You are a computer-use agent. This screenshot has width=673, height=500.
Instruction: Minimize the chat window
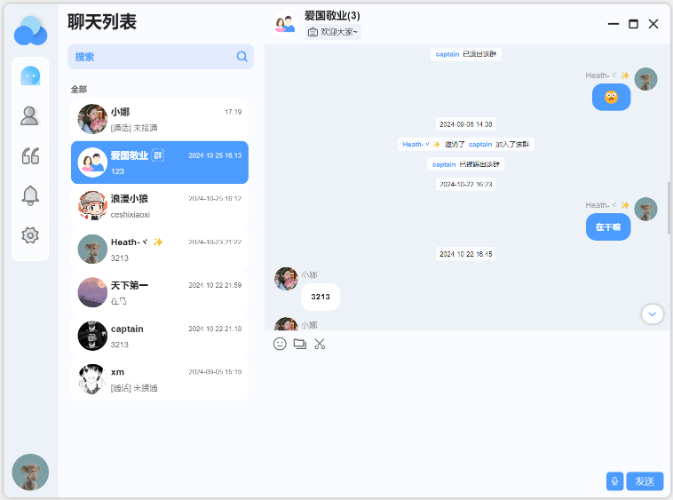click(x=613, y=24)
